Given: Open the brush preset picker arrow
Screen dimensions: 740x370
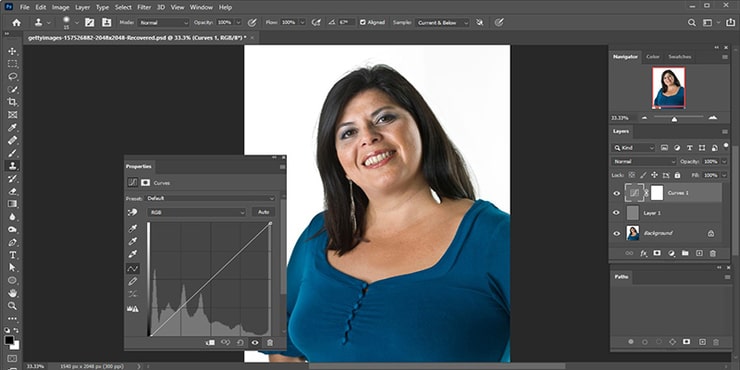Looking at the screenshot, I should 77,22.
